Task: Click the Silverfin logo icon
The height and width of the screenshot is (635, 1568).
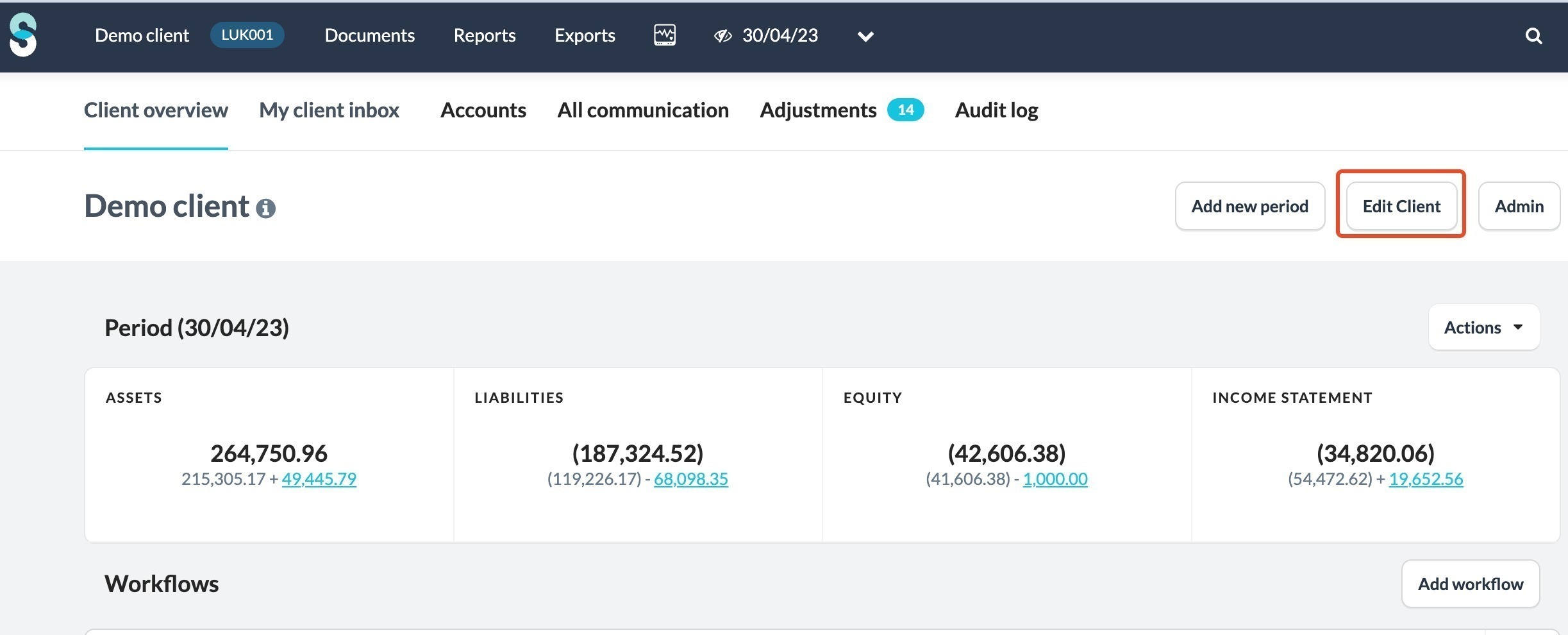Action: [23, 35]
